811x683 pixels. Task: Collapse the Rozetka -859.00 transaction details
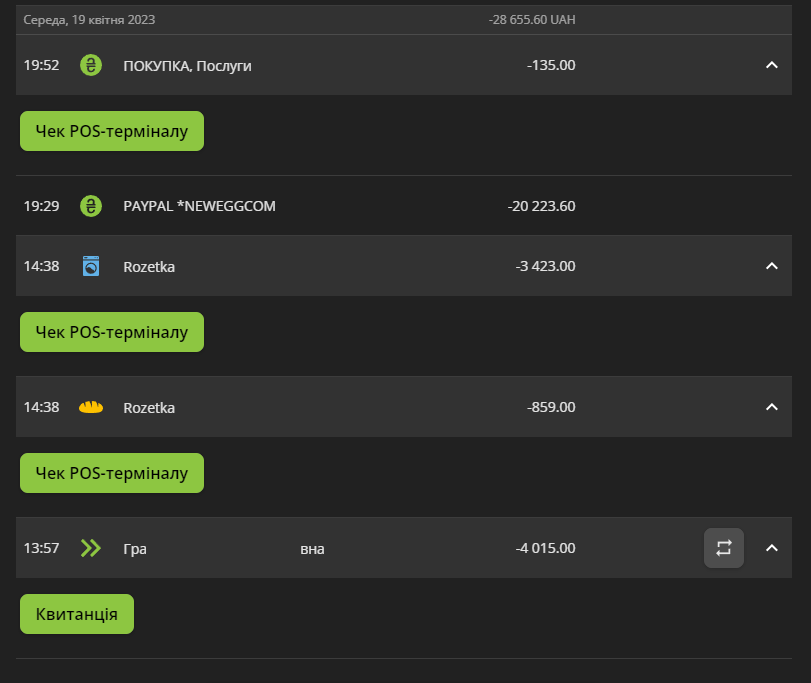[771, 407]
